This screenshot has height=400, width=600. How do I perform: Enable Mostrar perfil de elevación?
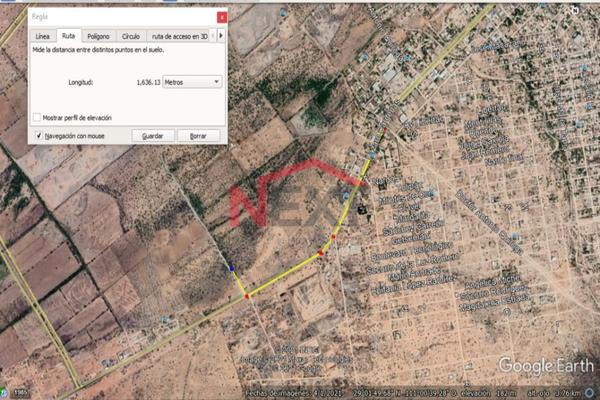[x=37, y=117]
